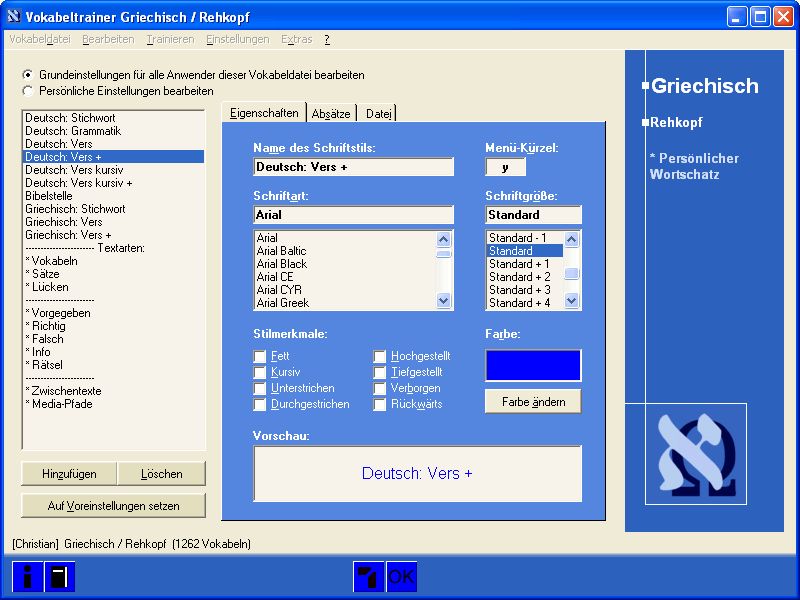Select Griechisch: Stichwort style
This screenshot has height=600, width=800.
click(114, 209)
